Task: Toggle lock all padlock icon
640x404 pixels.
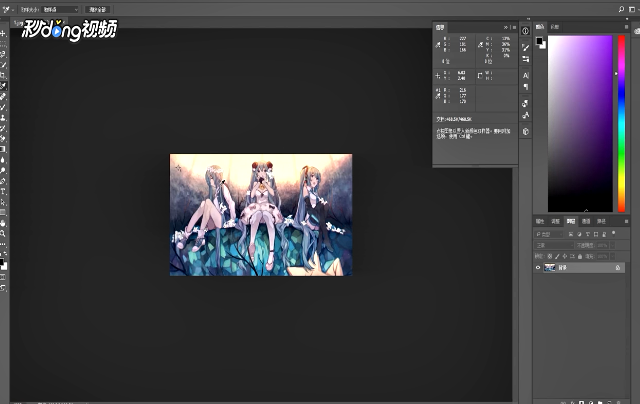Action: click(x=580, y=256)
